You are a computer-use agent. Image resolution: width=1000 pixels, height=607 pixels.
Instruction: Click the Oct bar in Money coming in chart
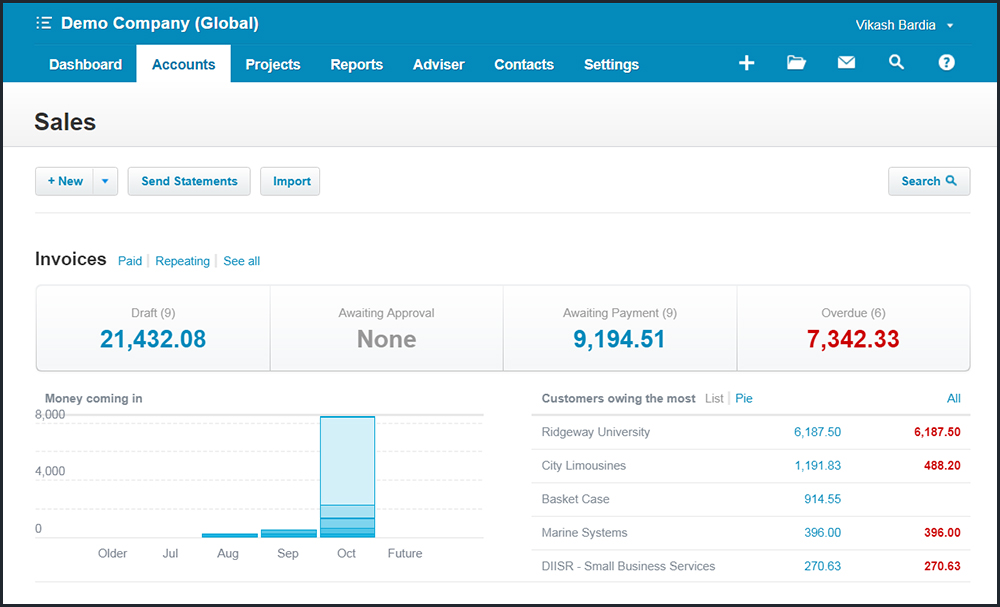coord(347,477)
